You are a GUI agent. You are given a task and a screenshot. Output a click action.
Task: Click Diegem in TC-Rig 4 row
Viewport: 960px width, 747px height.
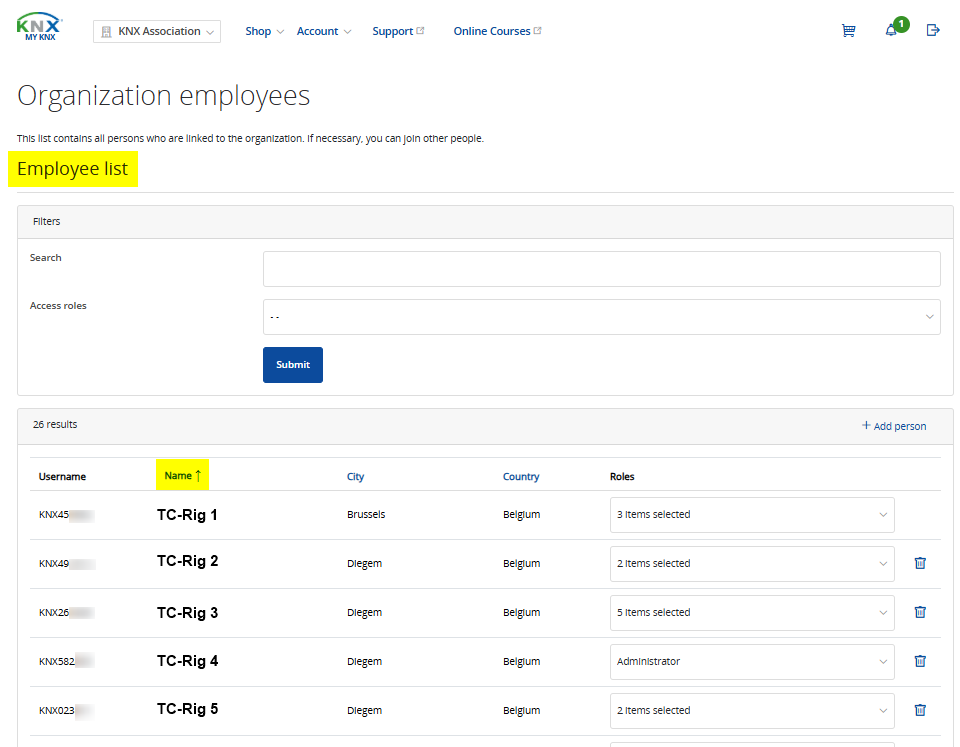pos(364,661)
